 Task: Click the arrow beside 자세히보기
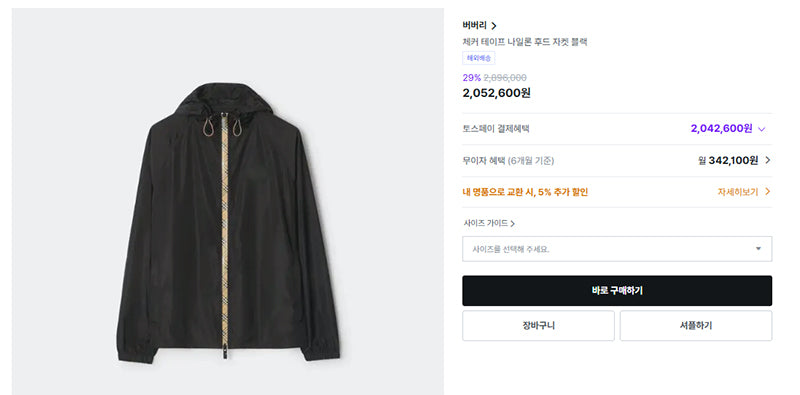point(767,192)
